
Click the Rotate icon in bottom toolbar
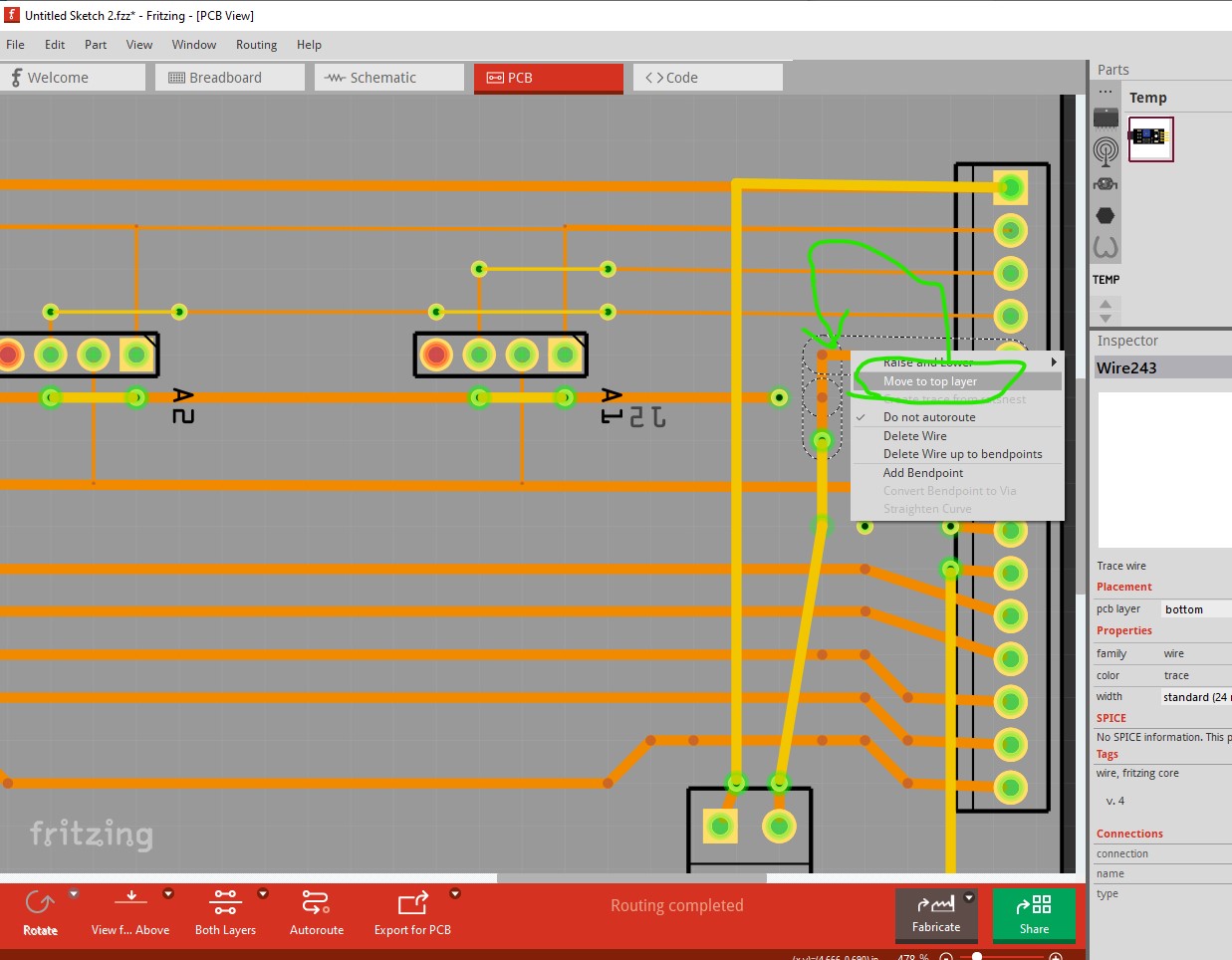pos(40,903)
